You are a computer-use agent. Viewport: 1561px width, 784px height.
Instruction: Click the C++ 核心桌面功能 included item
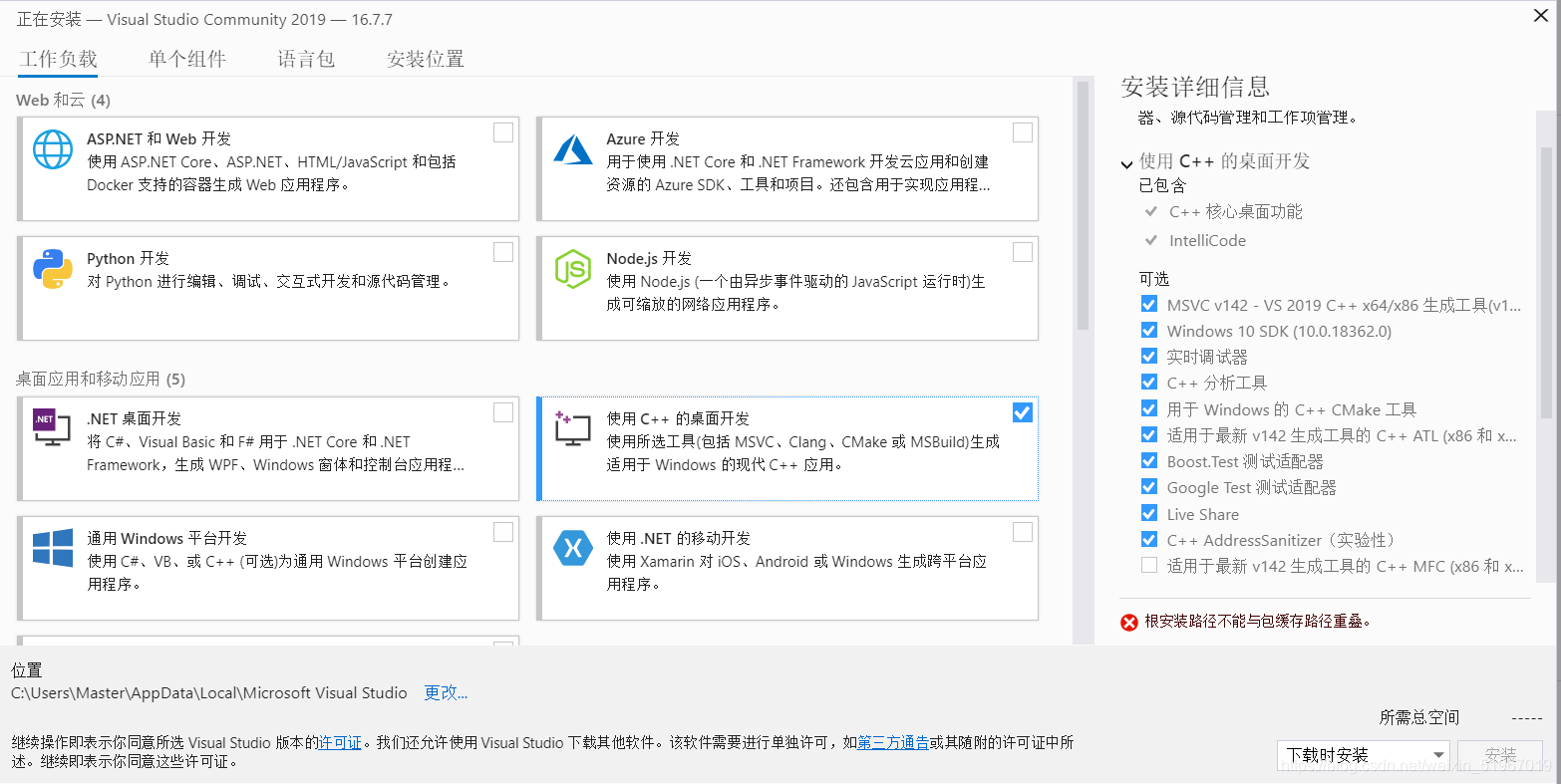(1235, 211)
